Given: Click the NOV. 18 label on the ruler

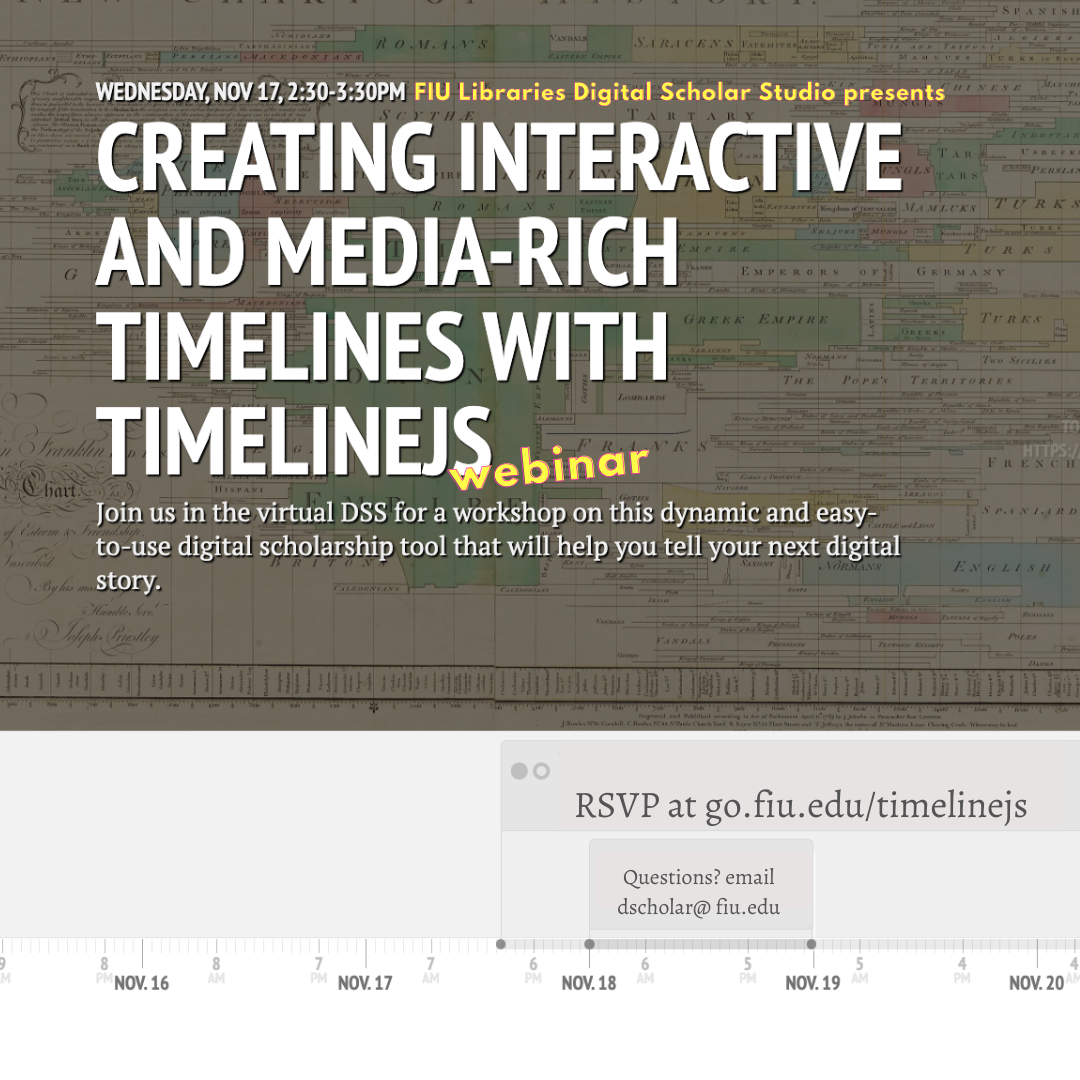Looking at the screenshot, I should tap(588, 982).
